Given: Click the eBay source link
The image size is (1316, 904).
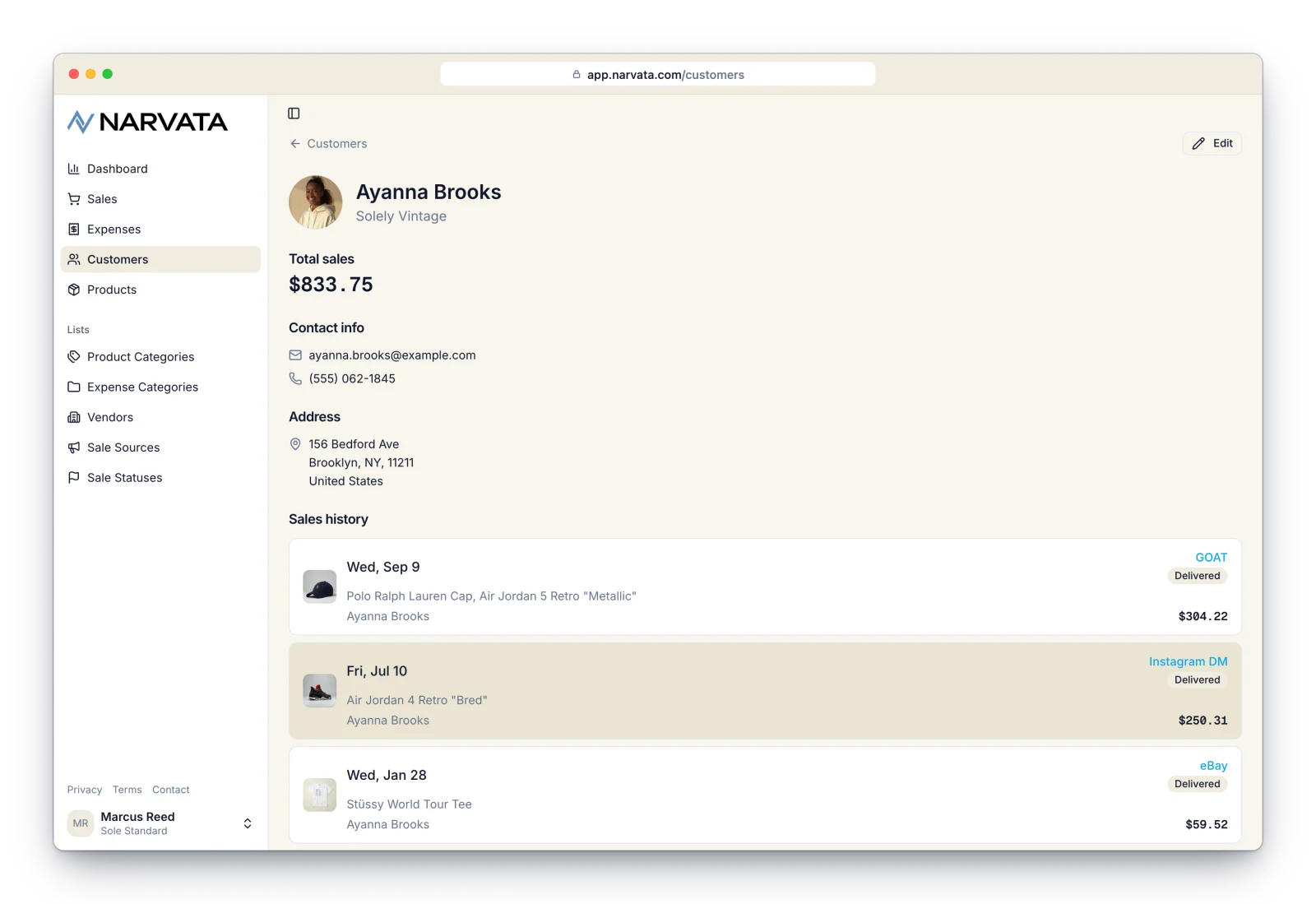Looking at the screenshot, I should click(x=1213, y=766).
